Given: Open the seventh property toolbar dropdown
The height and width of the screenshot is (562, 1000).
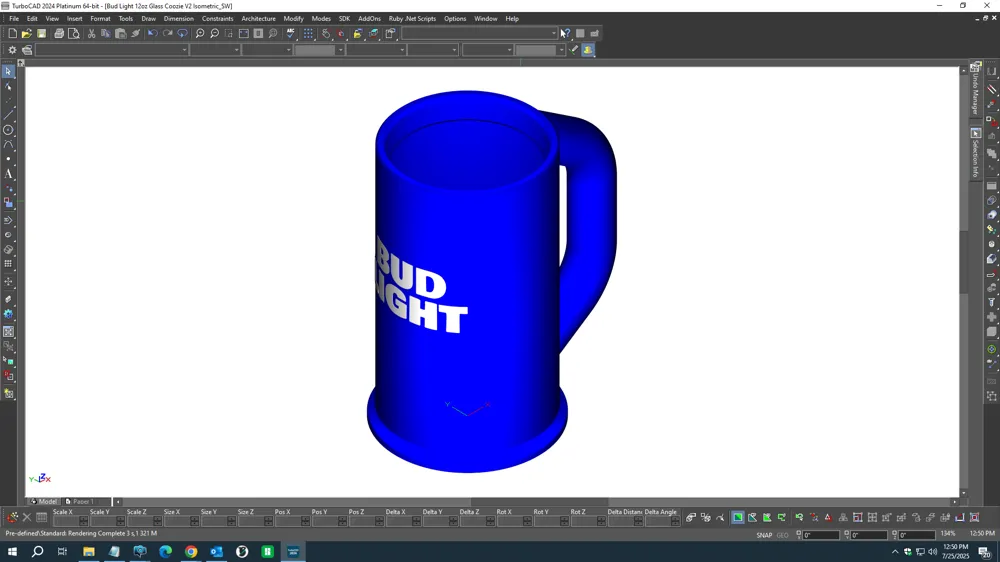Looking at the screenshot, I should [487, 50].
